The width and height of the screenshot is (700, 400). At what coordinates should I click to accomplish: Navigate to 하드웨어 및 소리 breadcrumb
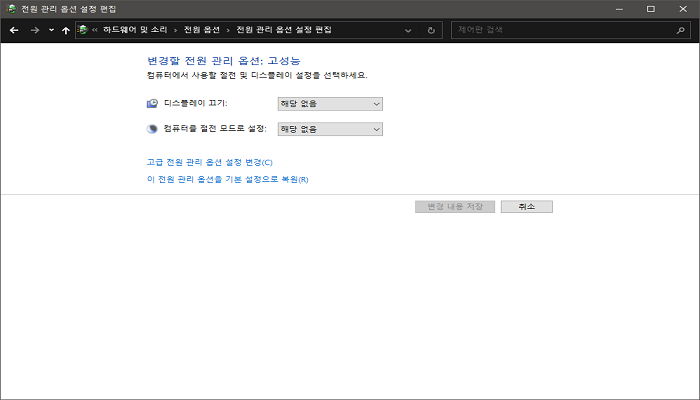[x=135, y=31]
